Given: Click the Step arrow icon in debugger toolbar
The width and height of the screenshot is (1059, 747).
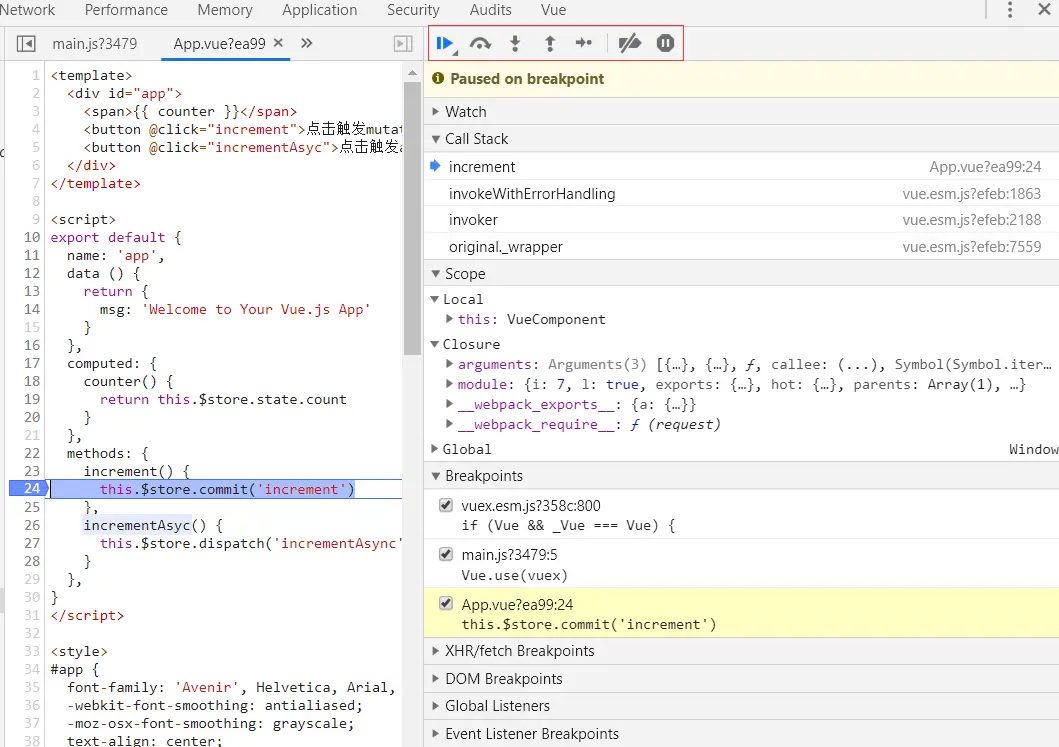Looking at the screenshot, I should 584,43.
